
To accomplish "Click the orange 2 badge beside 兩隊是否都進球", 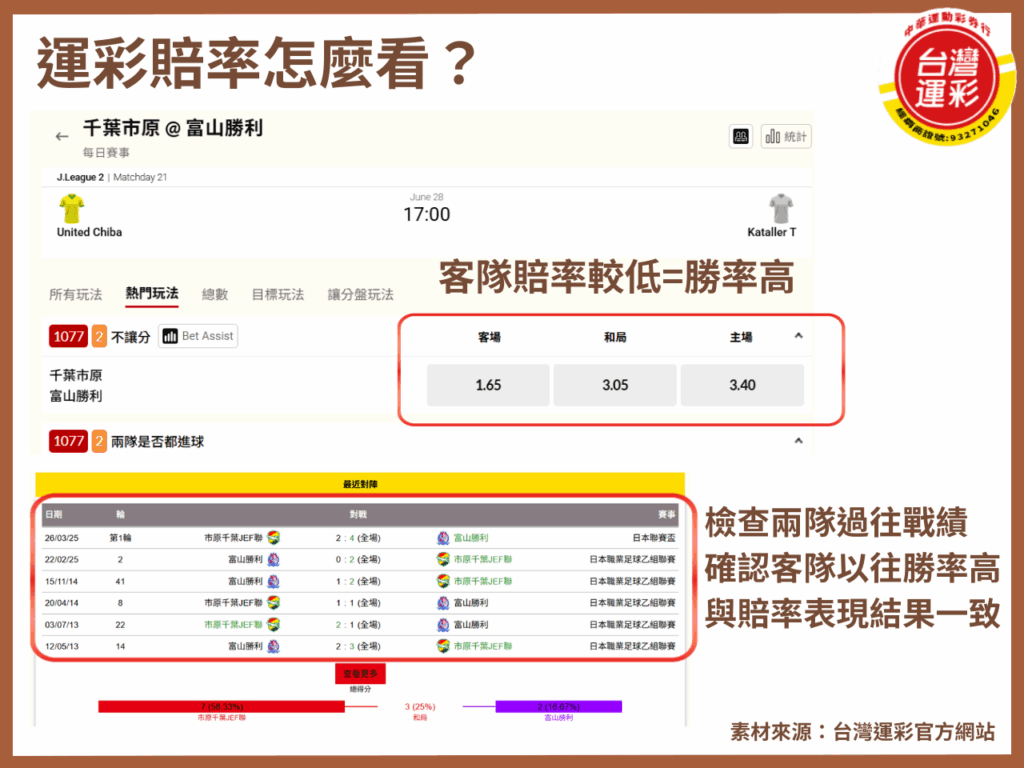I will (99, 441).
